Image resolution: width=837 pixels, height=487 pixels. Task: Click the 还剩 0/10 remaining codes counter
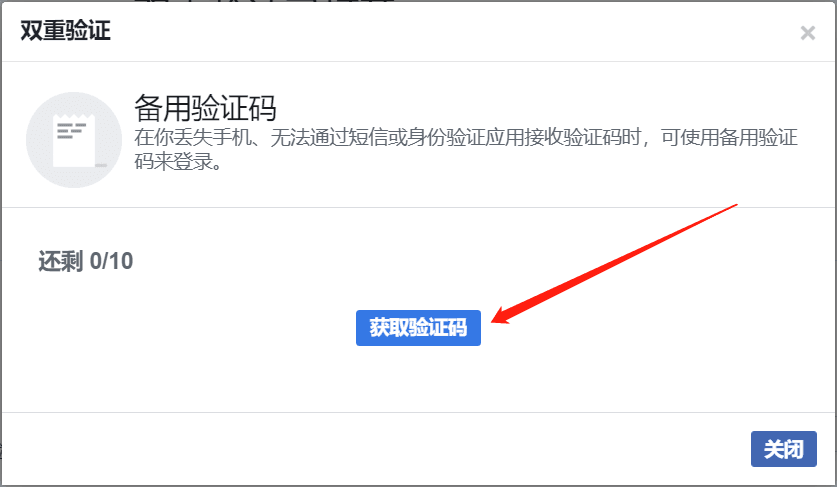86,261
